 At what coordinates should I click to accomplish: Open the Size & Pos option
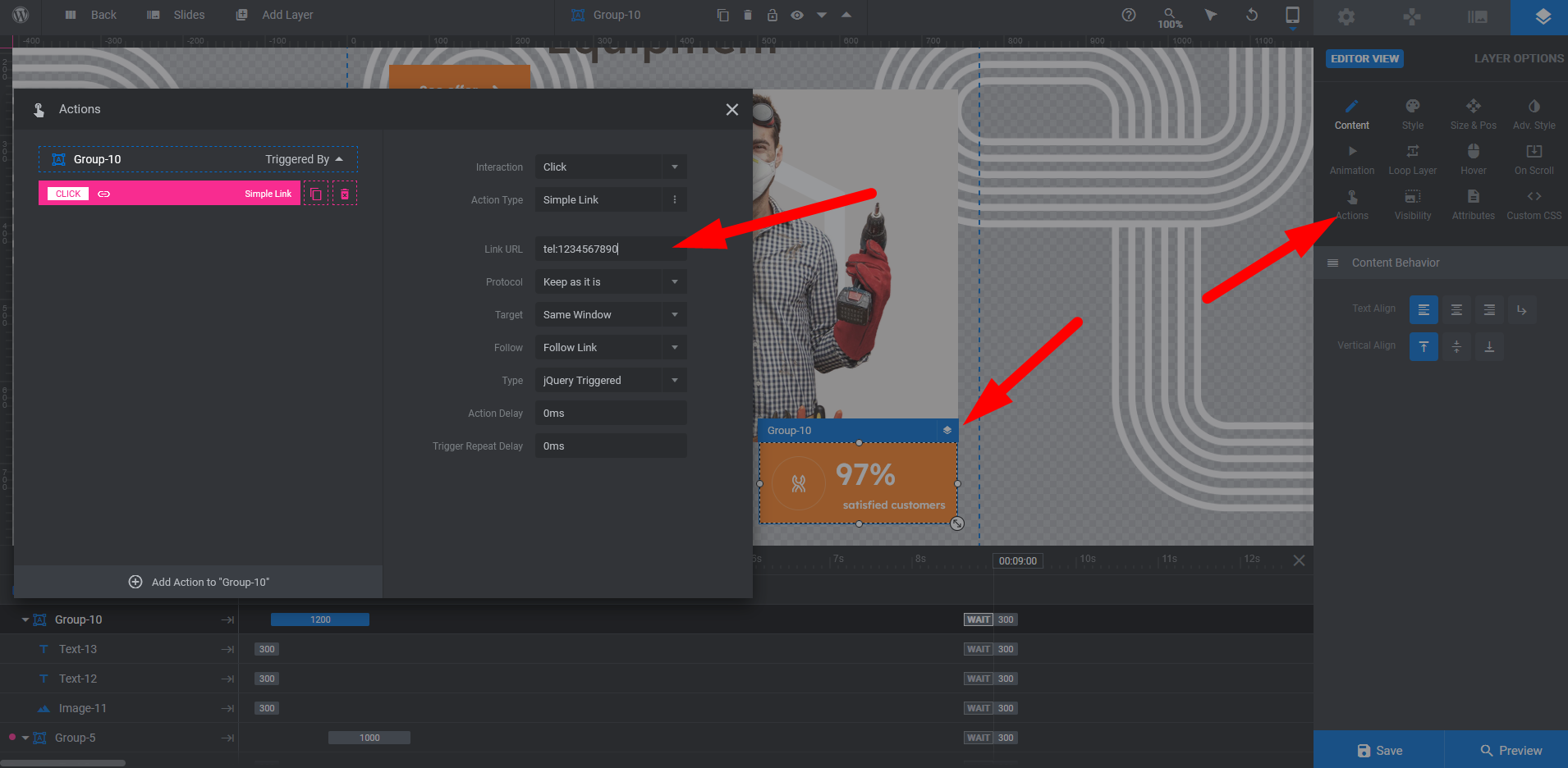click(1474, 115)
